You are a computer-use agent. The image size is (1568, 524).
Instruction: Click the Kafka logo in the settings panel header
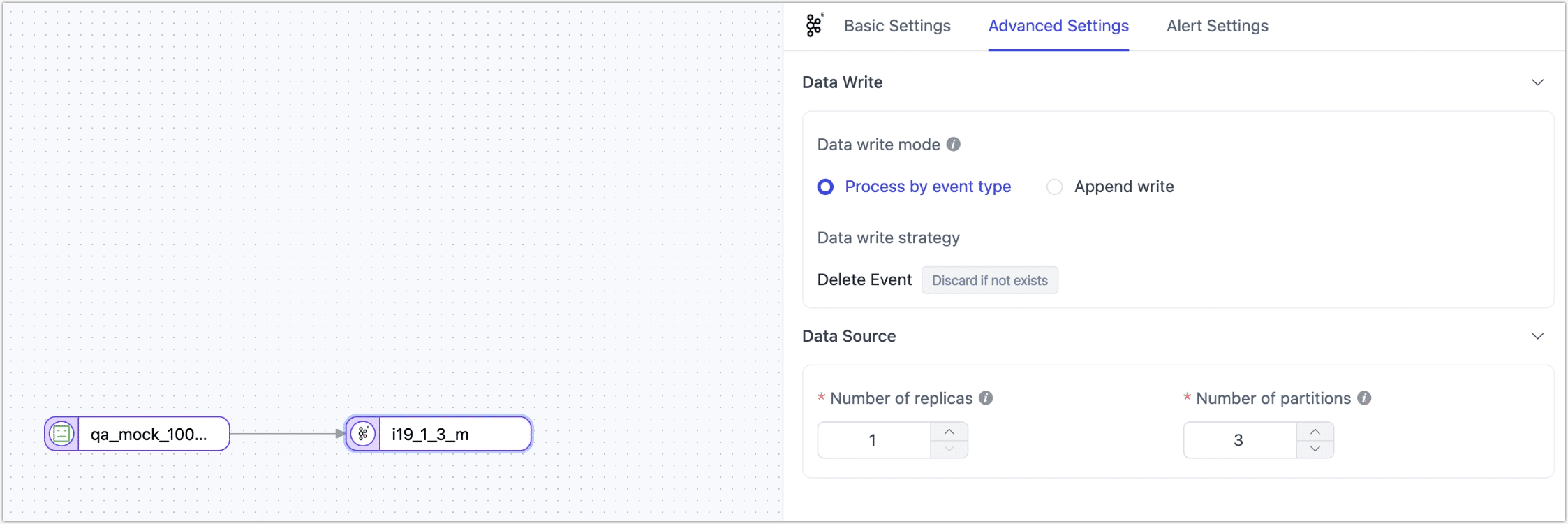tap(815, 25)
